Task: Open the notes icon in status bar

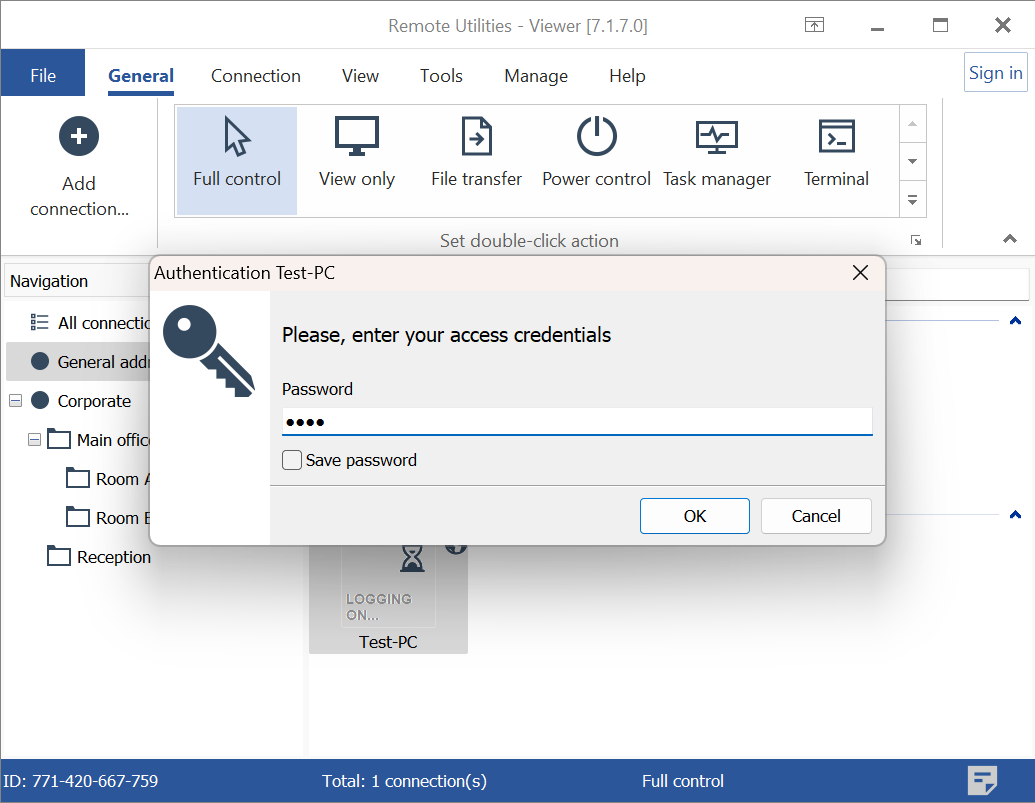Action: click(x=983, y=781)
